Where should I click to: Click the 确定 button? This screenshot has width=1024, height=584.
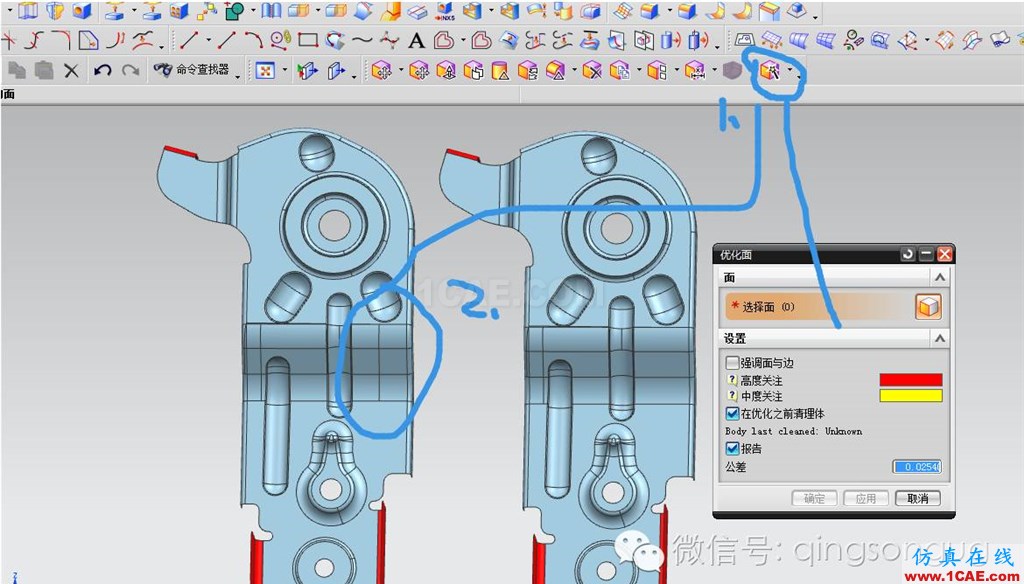click(x=814, y=498)
